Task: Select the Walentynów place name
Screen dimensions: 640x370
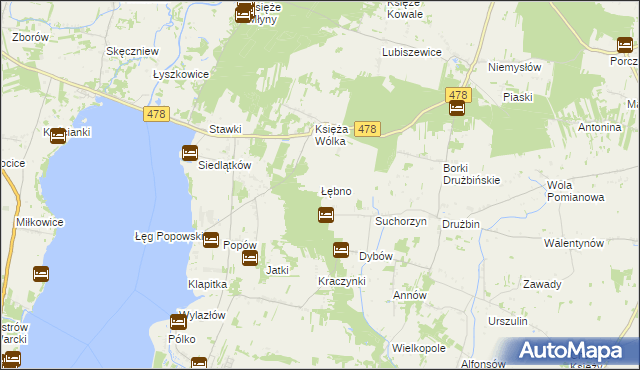Action: [573, 243]
